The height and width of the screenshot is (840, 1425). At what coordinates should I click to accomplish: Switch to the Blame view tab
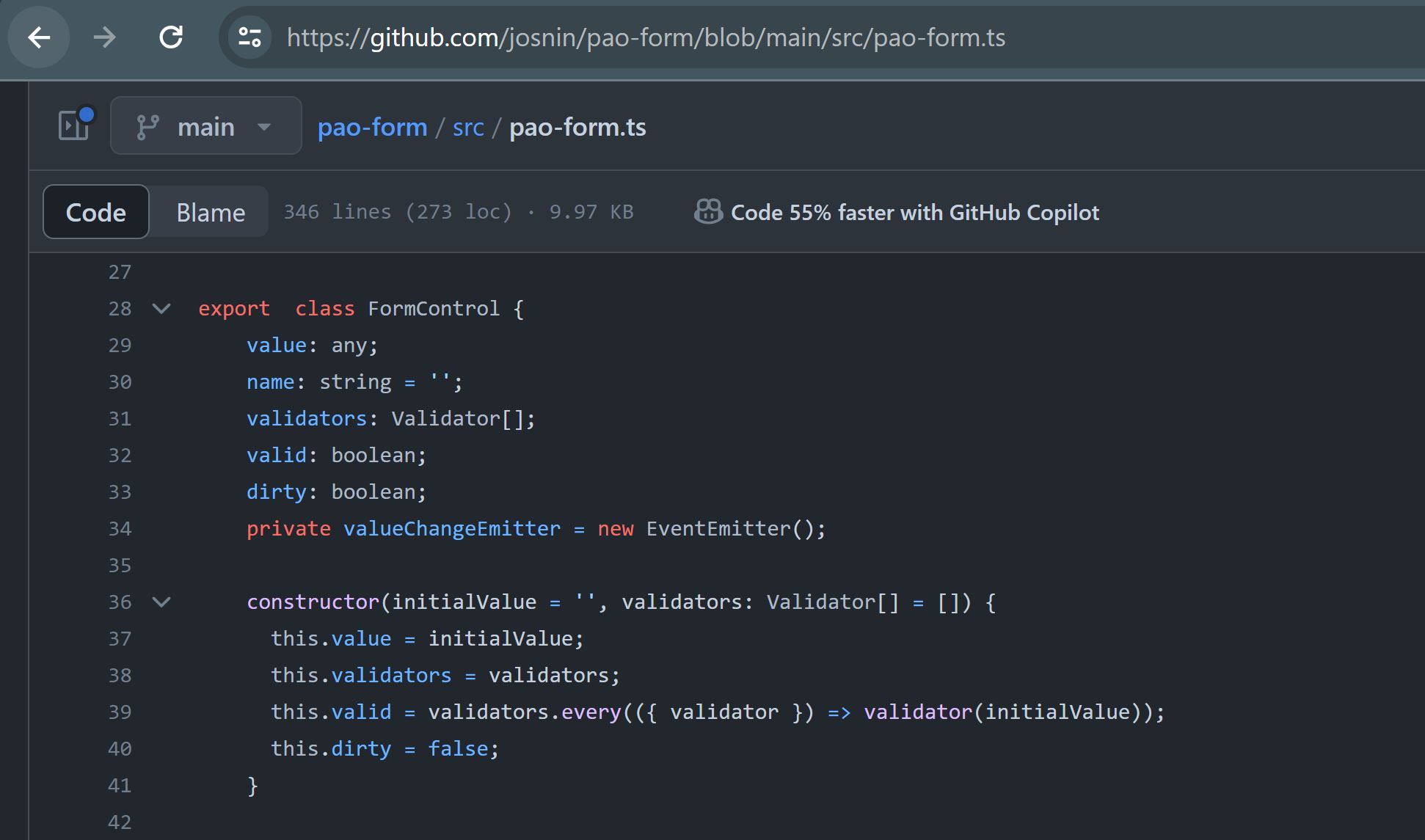pos(211,212)
